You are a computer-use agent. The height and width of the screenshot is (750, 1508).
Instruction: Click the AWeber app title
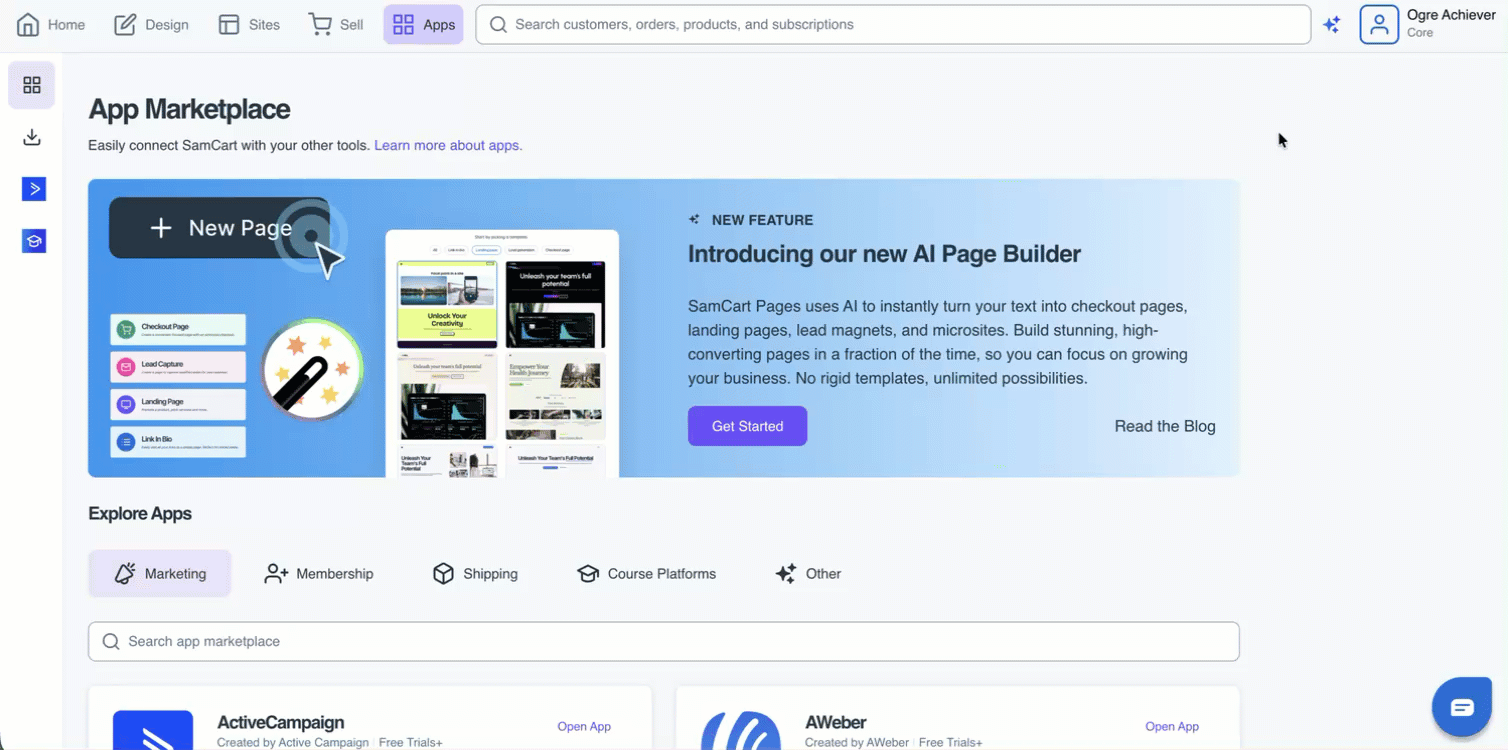click(836, 722)
